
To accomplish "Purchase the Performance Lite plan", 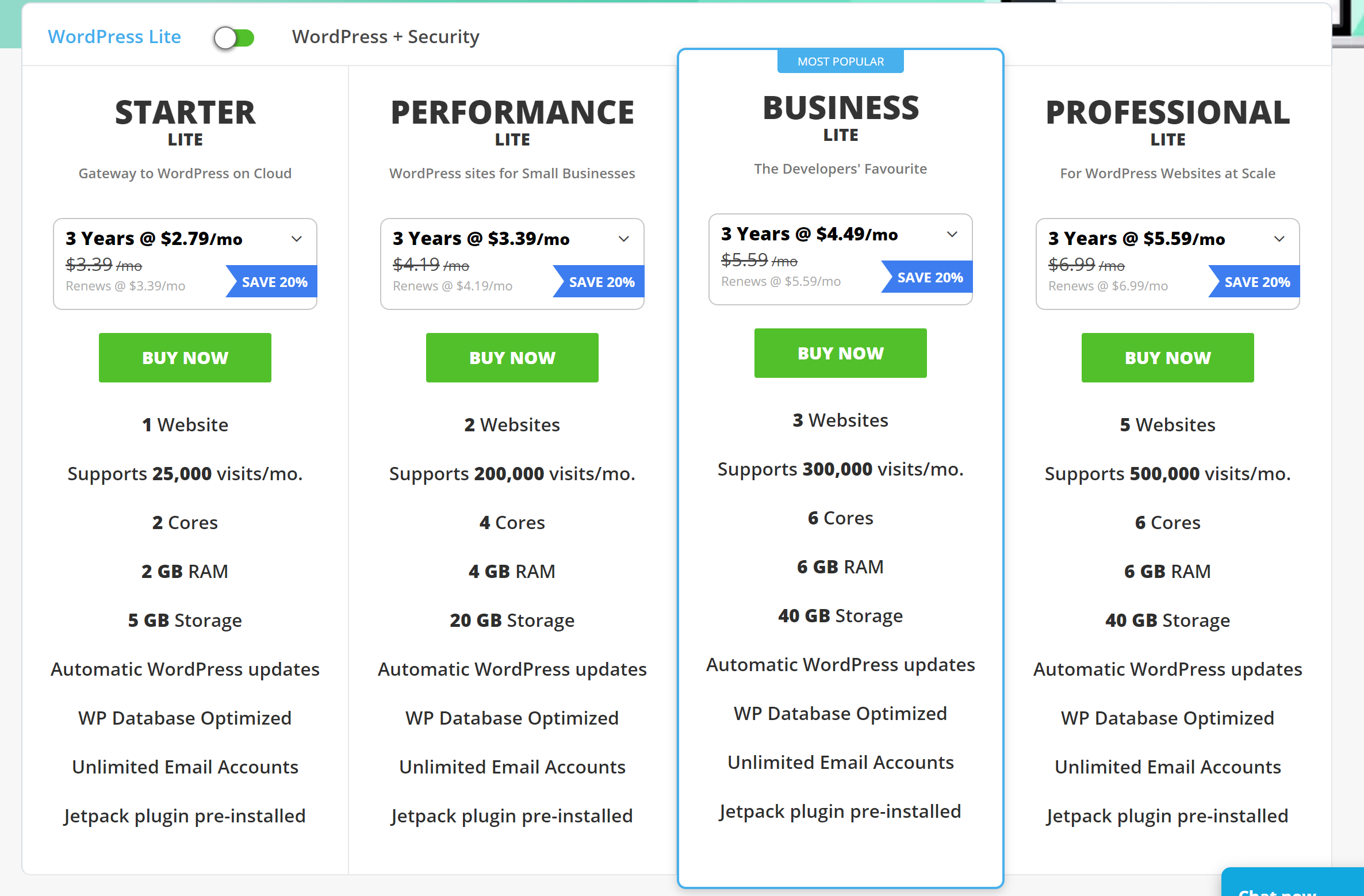I will pyautogui.click(x=512, y=357).
